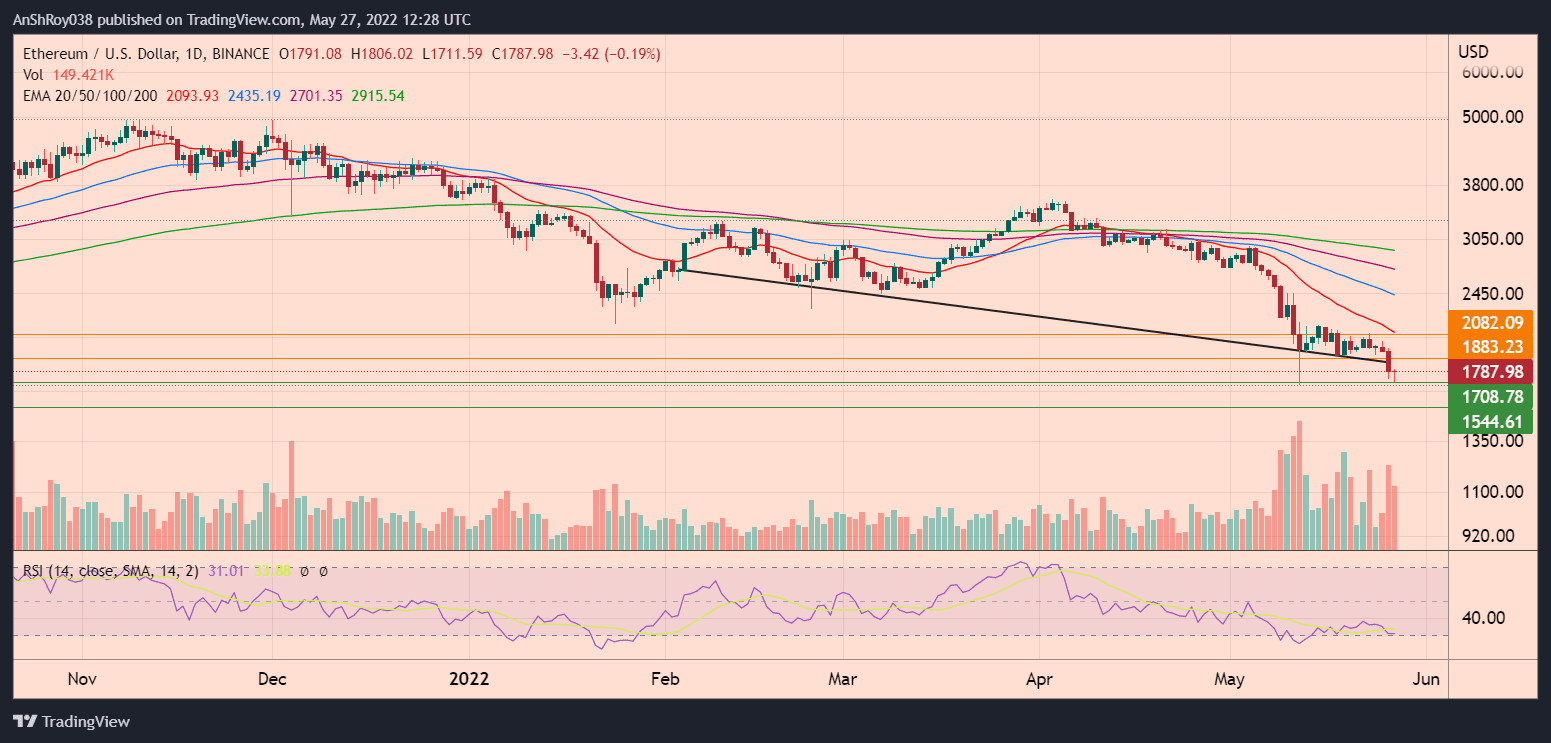Image resolution: width=1551 pixels, height=743 pixels.
Task: Click the red 1787.98 current price tag
Action: [x=1495, y=371]
